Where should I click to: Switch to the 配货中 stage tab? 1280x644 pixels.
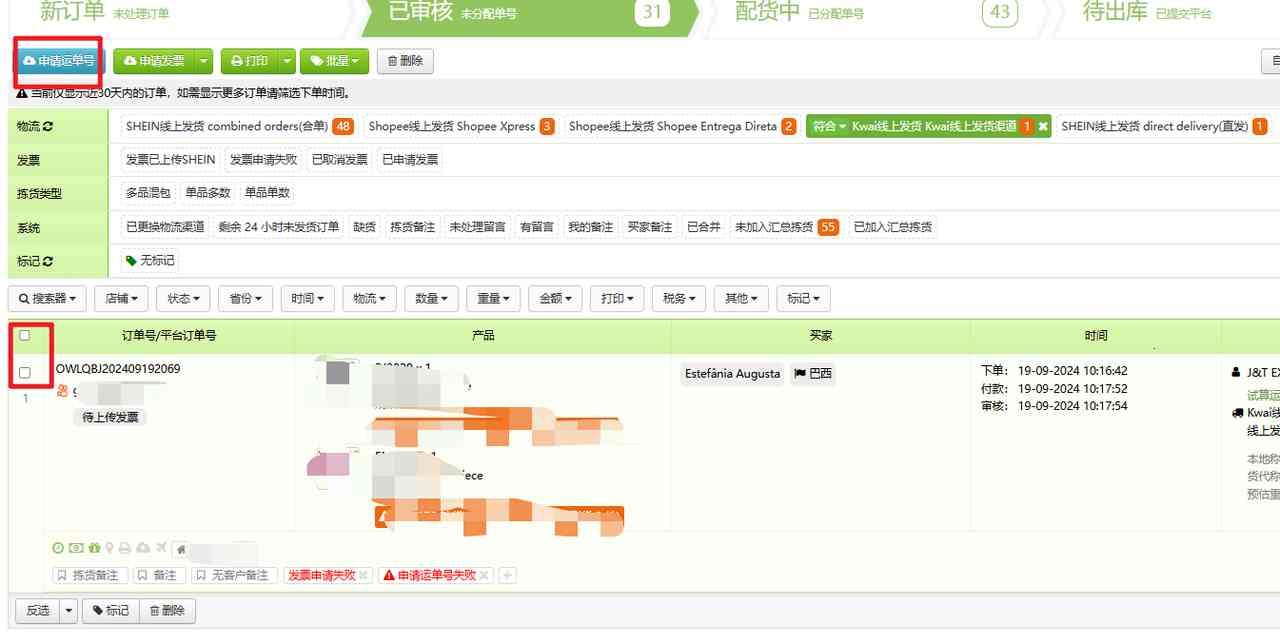point(768,12)
